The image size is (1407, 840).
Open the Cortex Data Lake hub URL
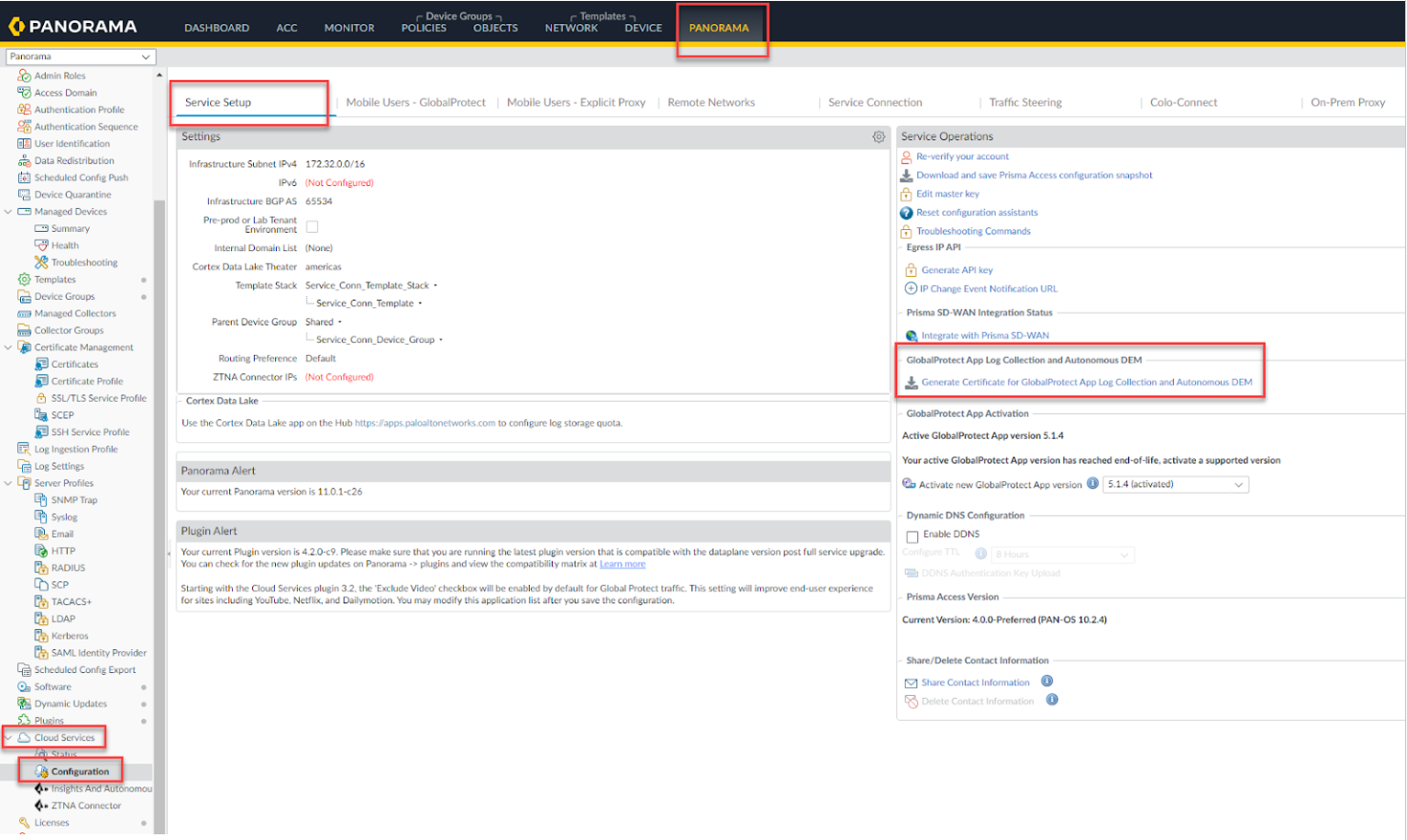click(425, 423)
